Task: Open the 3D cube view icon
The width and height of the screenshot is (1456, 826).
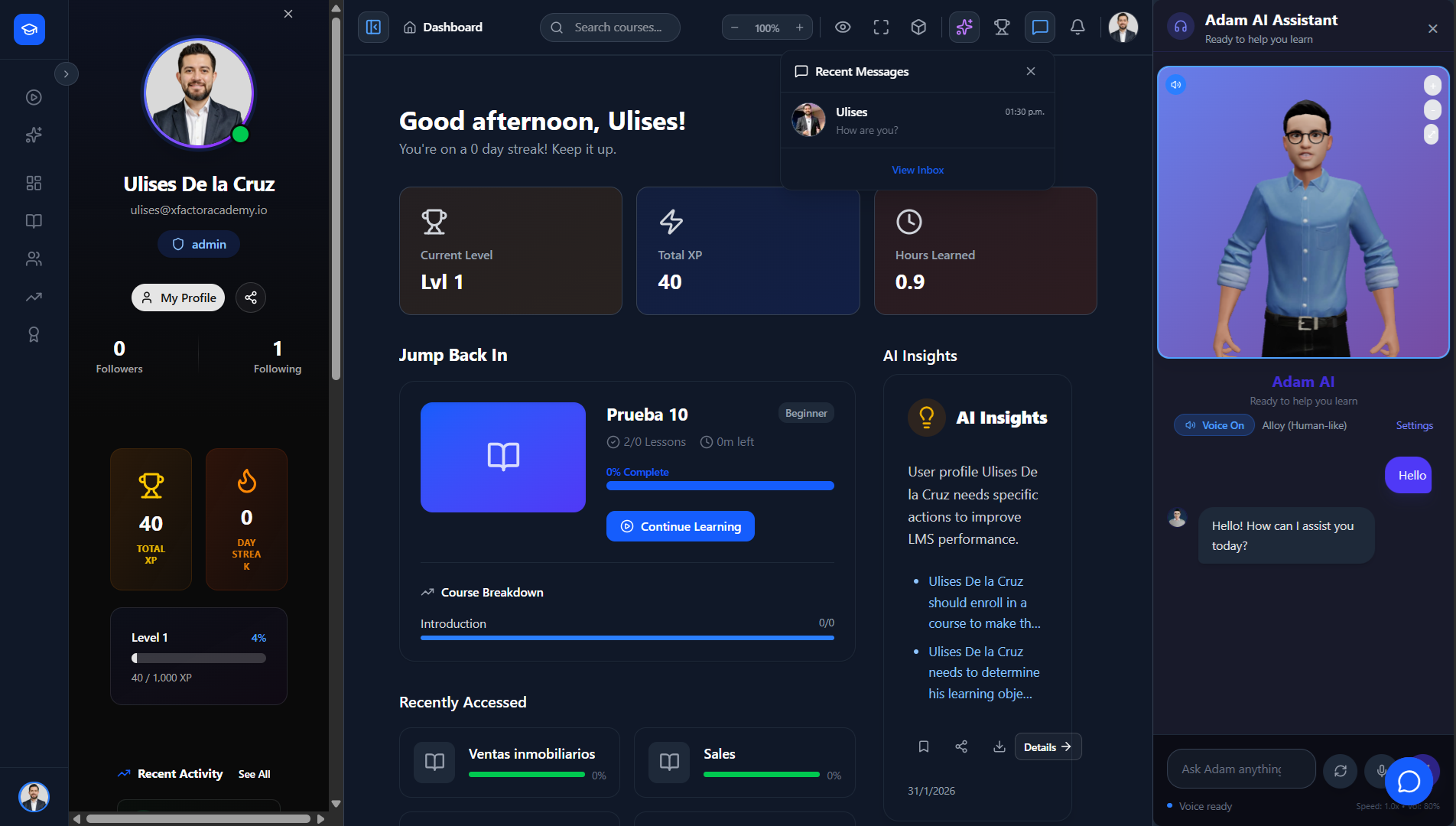Action: (918, 27)
